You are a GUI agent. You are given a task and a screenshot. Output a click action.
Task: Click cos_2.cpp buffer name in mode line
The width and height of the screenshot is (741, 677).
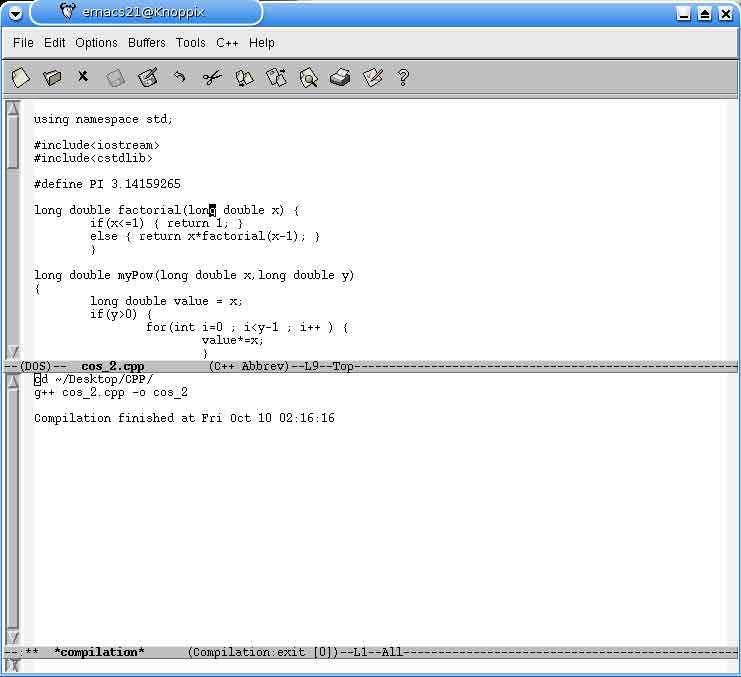[112, 367]
